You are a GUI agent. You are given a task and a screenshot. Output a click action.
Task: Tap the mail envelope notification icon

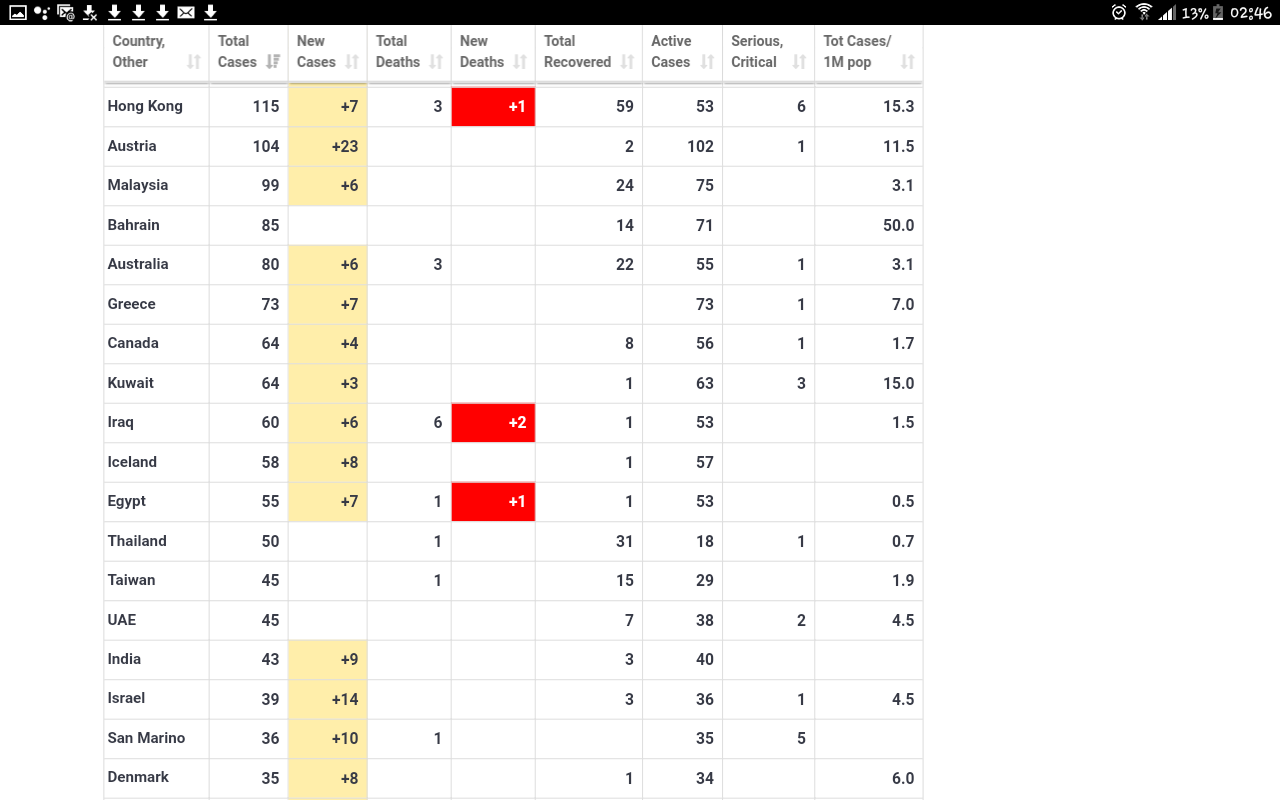(x=186, y=13)
